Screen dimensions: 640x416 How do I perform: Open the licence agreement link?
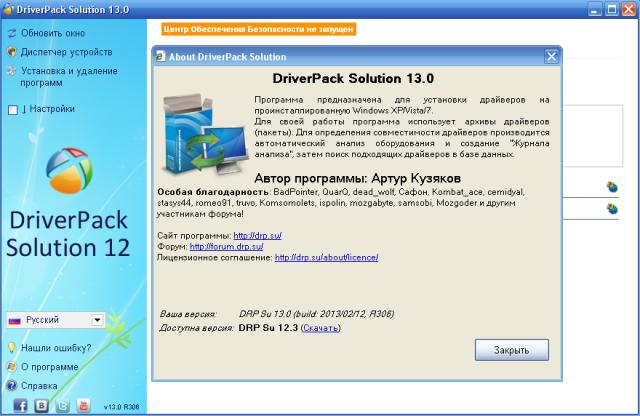coord(326,258)
